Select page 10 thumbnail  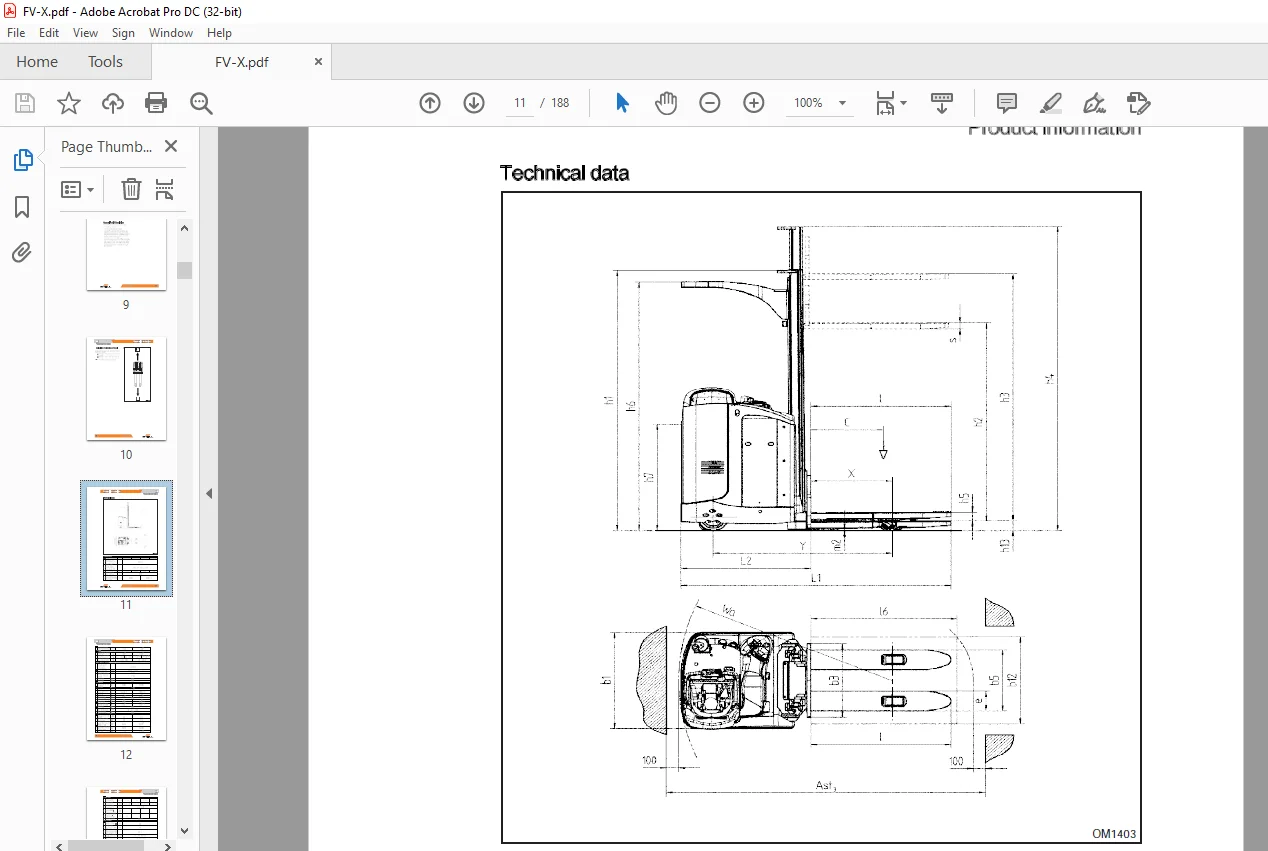[126, 388]
